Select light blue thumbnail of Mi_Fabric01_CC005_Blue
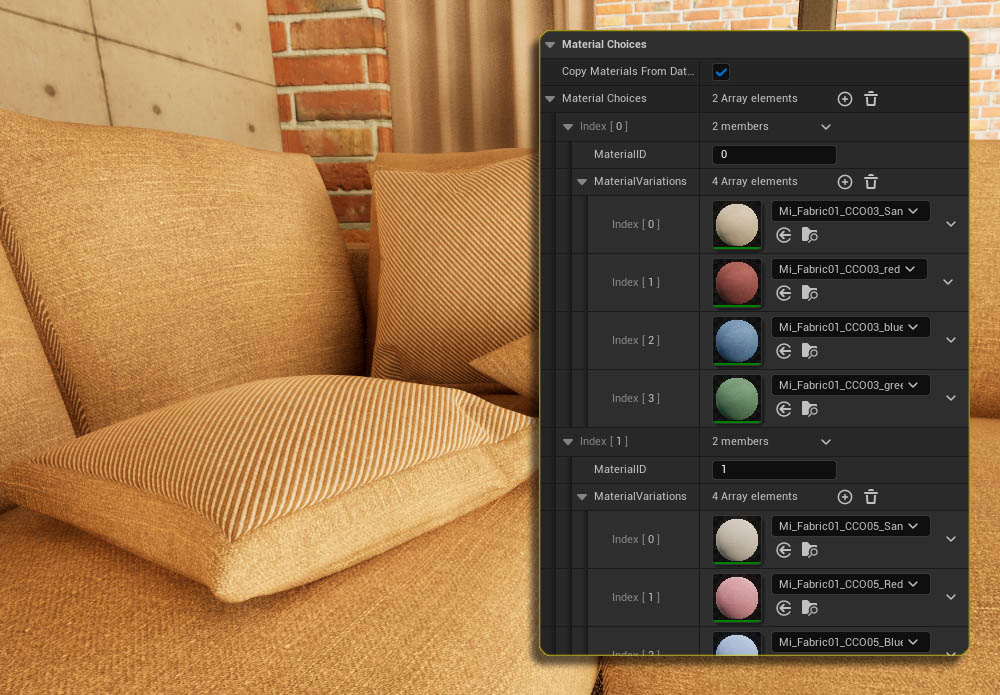This screenshot has width=1000, height=695. pos(737,643)
